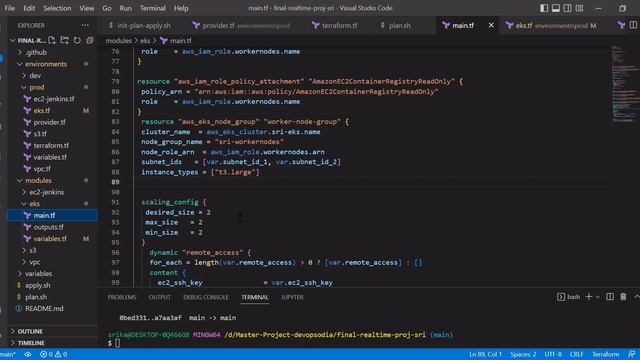640x360 pixels.
Task: Open notifications icon in status bar
Action: (x=632, y=354)
